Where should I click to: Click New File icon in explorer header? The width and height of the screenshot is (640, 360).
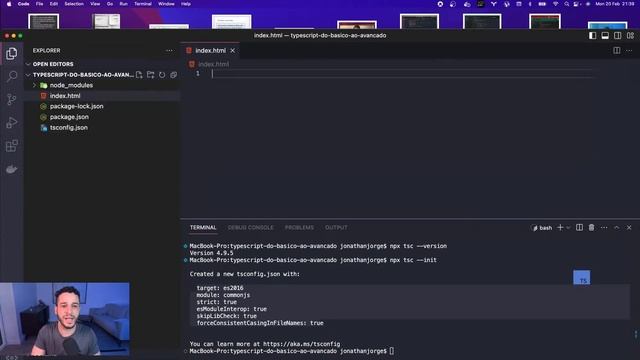pyautogui.click(x=139, y=75)
